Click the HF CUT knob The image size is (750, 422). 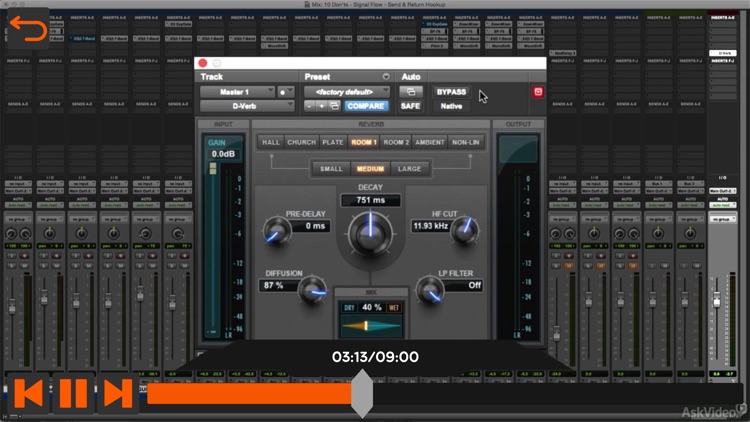point(464,230)
